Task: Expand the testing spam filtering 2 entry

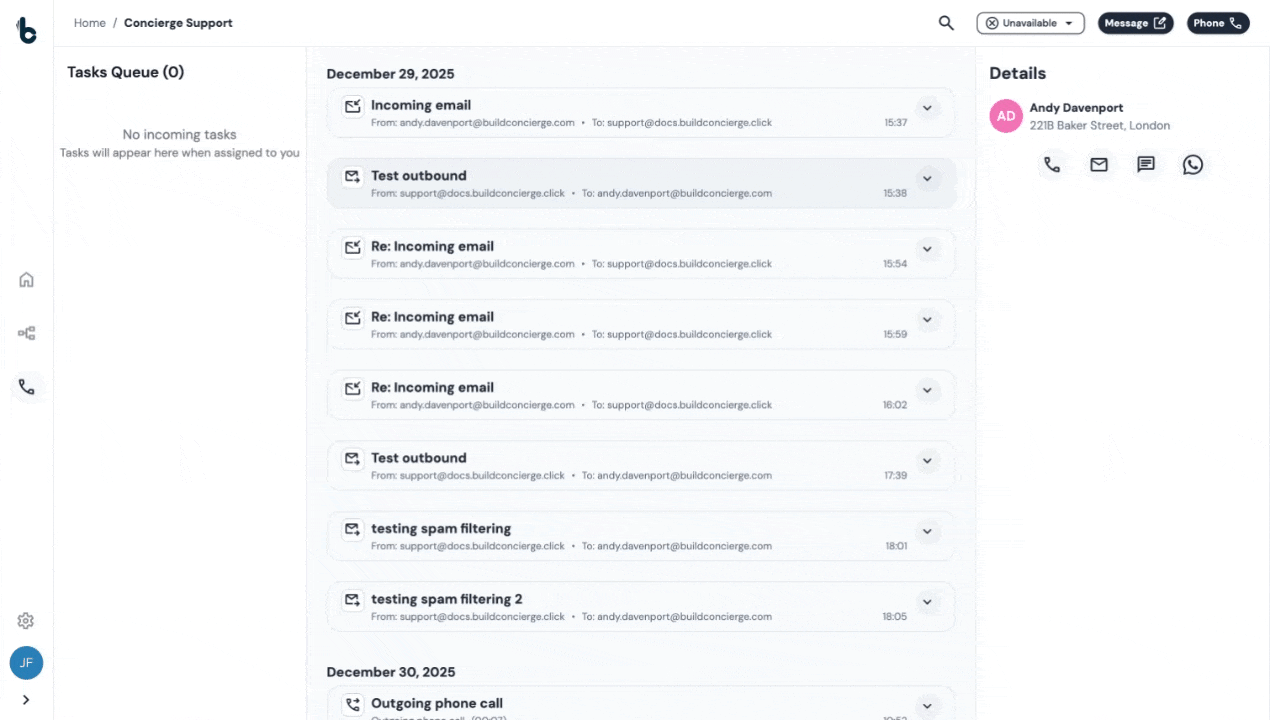Action: tap(927, 602)
